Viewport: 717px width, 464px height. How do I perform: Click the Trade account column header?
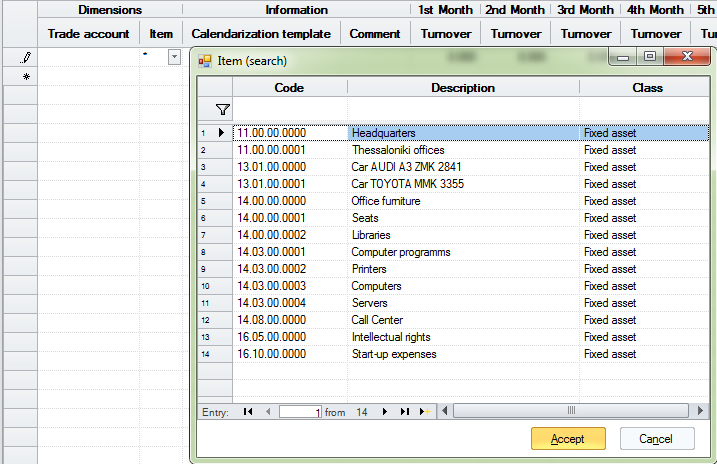coord(89,34)
